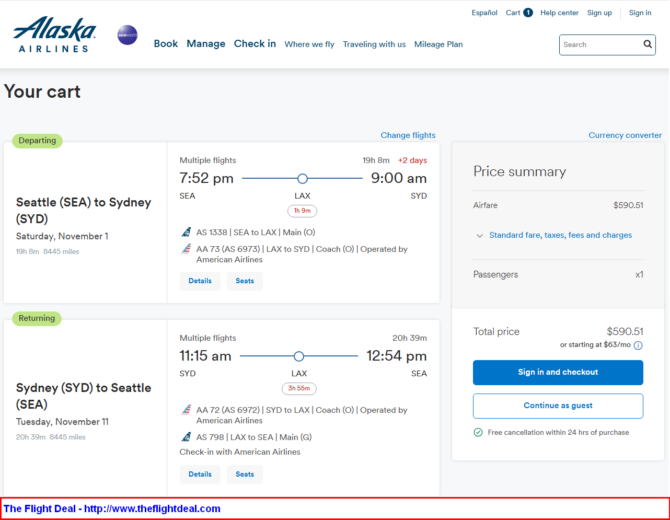
Task: Click the Seattle (SEA) to Sydney (SYD) heading
Action: pos(83,210)
